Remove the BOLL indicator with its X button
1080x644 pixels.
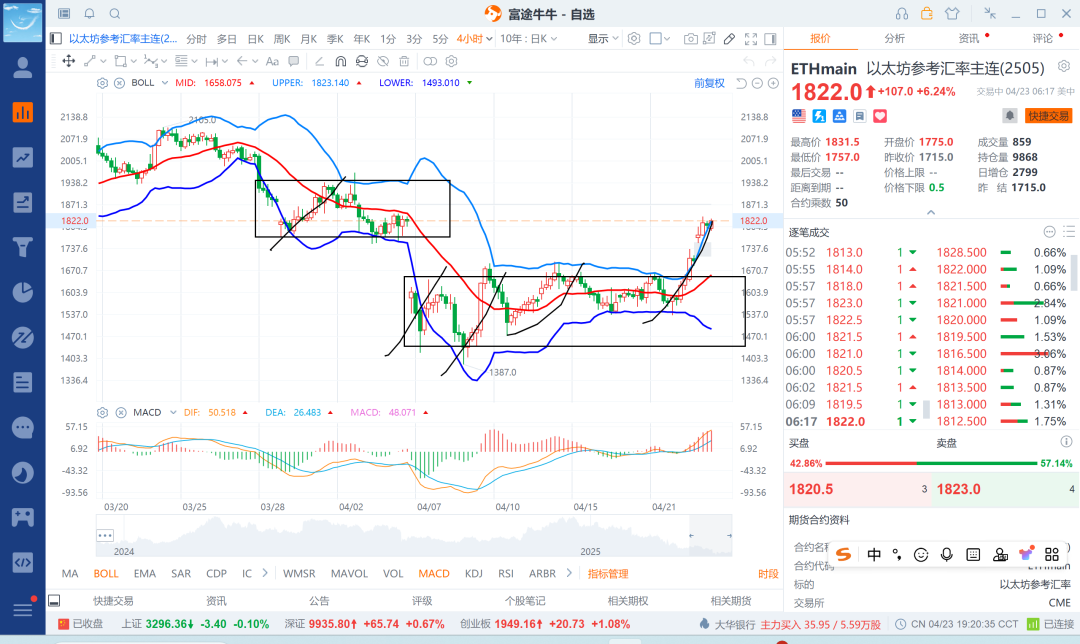(x=119, y=83)
